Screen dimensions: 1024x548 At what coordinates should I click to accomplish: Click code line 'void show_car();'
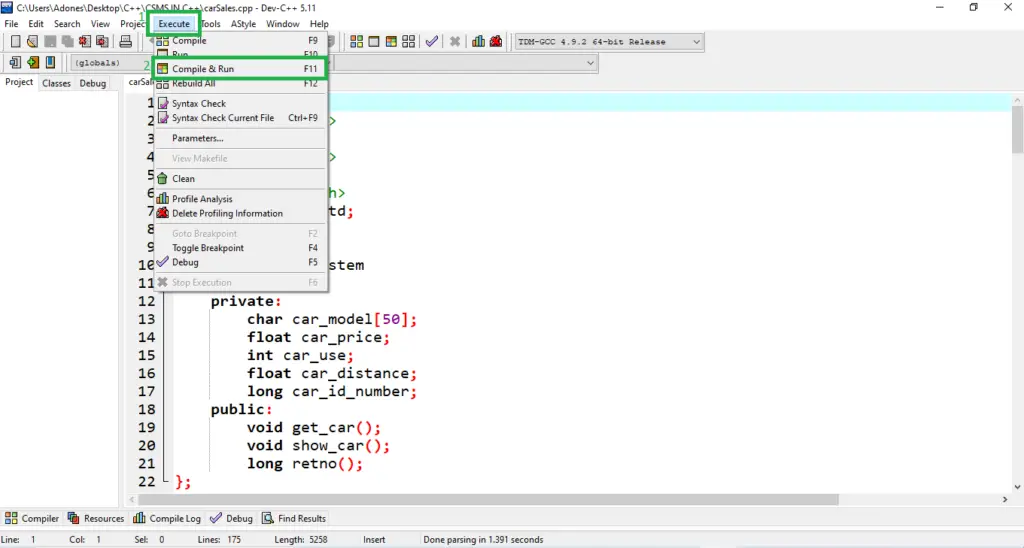318,445
